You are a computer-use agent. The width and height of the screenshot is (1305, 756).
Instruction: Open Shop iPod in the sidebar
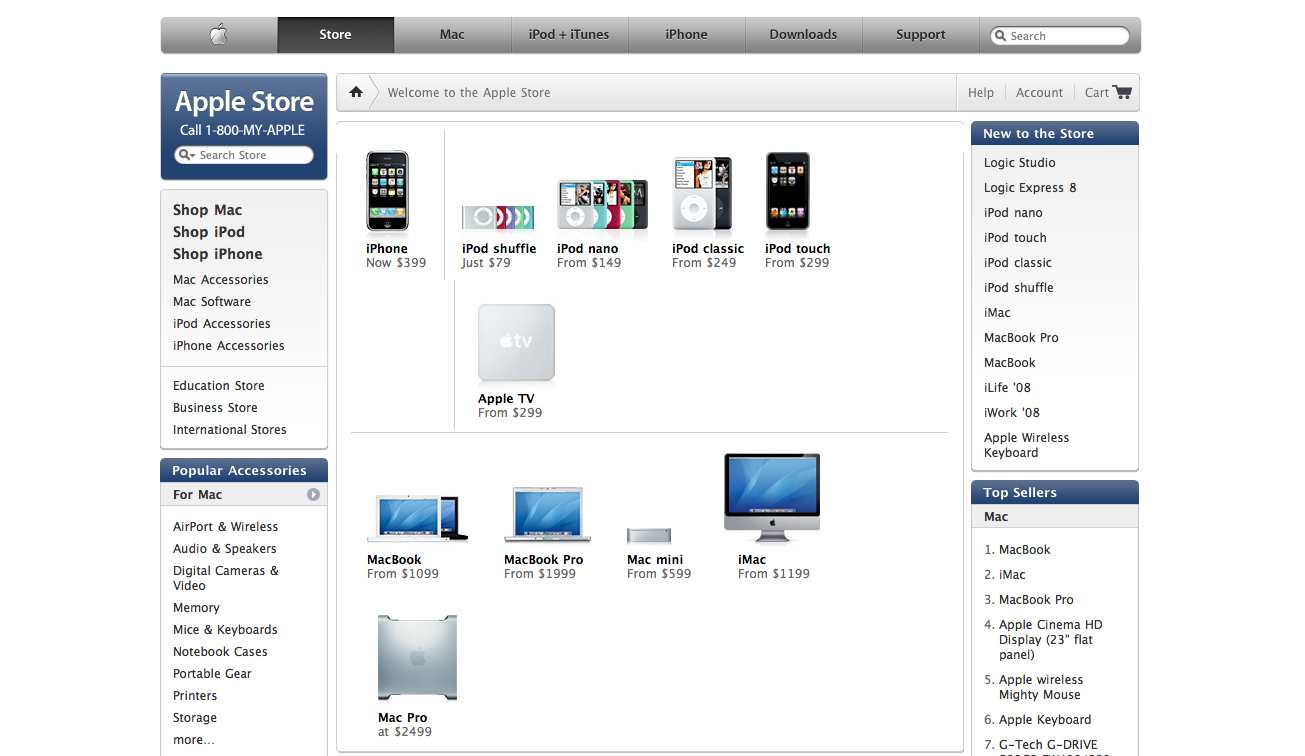(208, 232)
